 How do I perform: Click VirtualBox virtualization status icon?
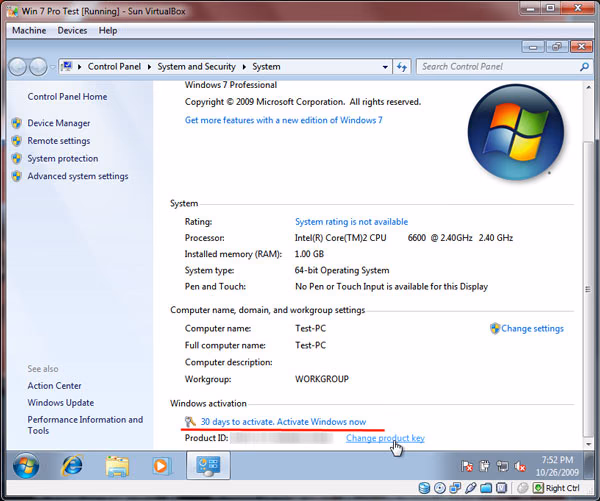click(501, 488)
